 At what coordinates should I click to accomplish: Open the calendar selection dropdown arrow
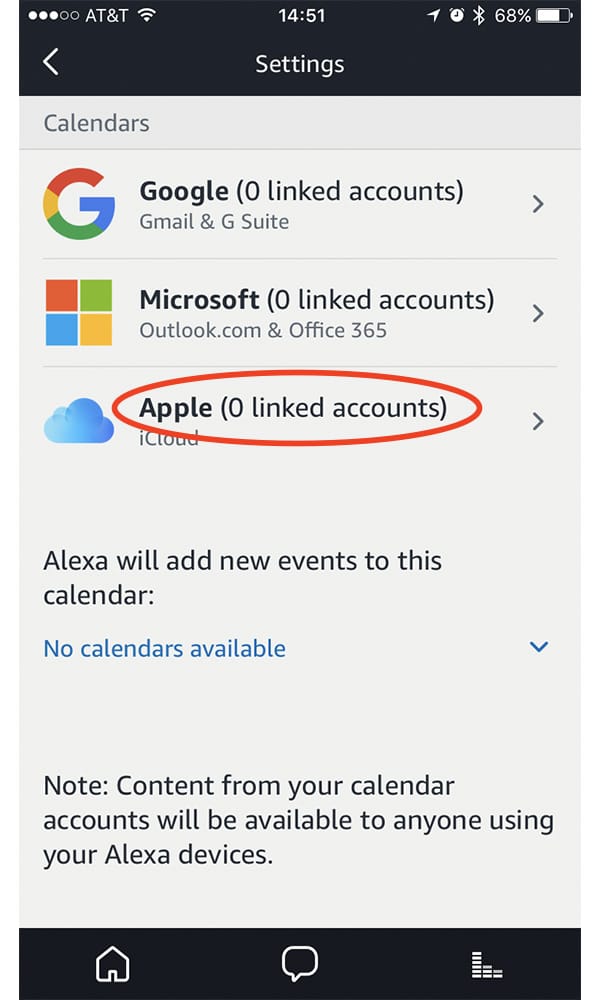(538, 647)
